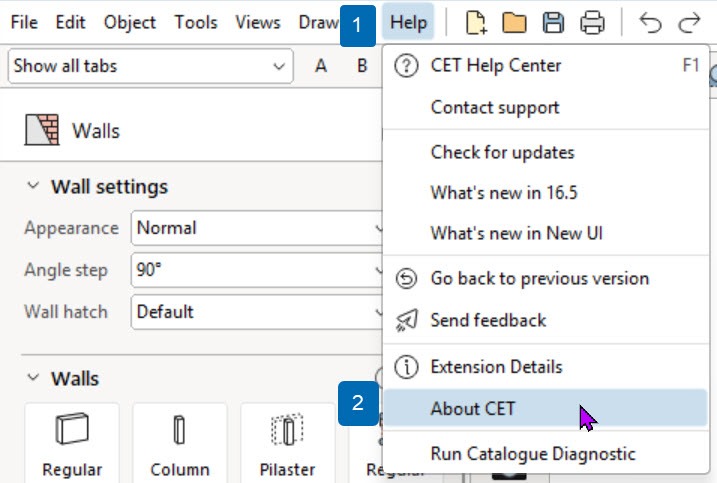Click the Redo arrow icon

click(689, 23)
